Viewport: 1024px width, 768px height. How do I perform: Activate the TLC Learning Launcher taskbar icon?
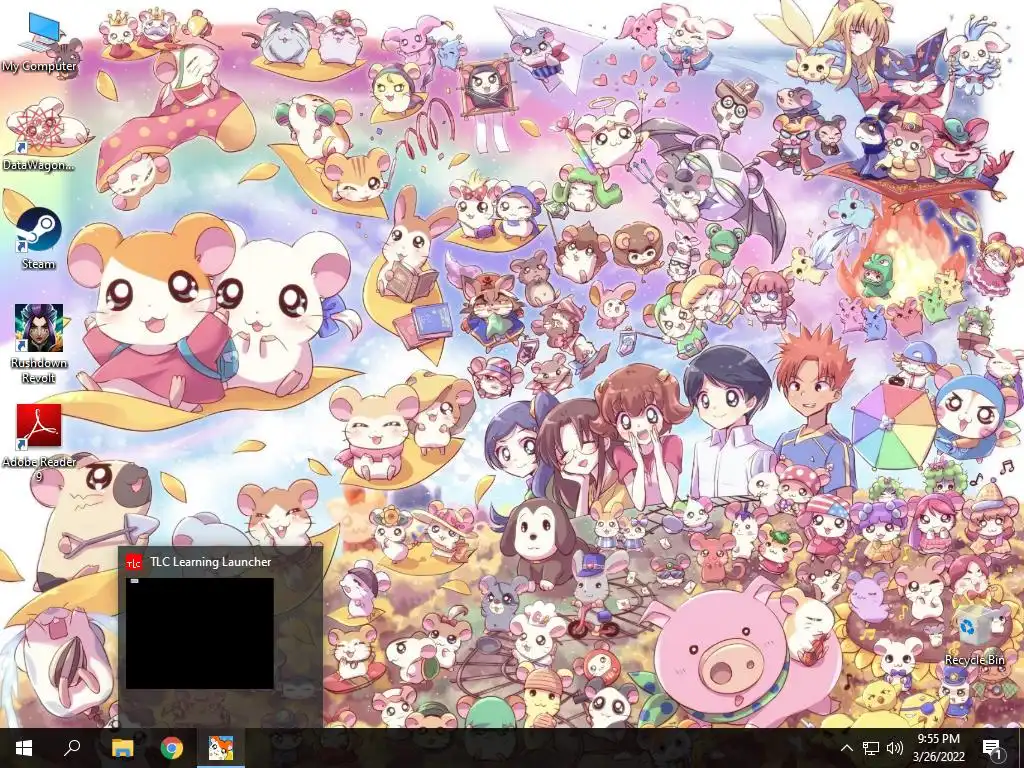pyautogui.click(x=221, y=748)
